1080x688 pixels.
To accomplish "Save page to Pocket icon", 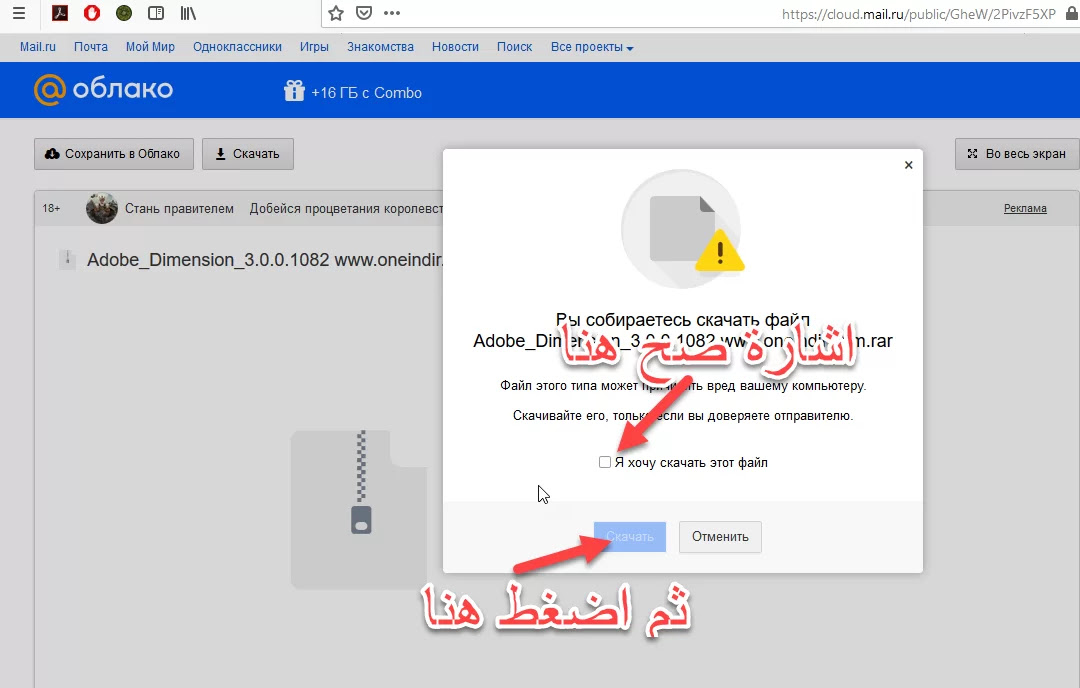I will pyautogui.click(x=364, y=13).
